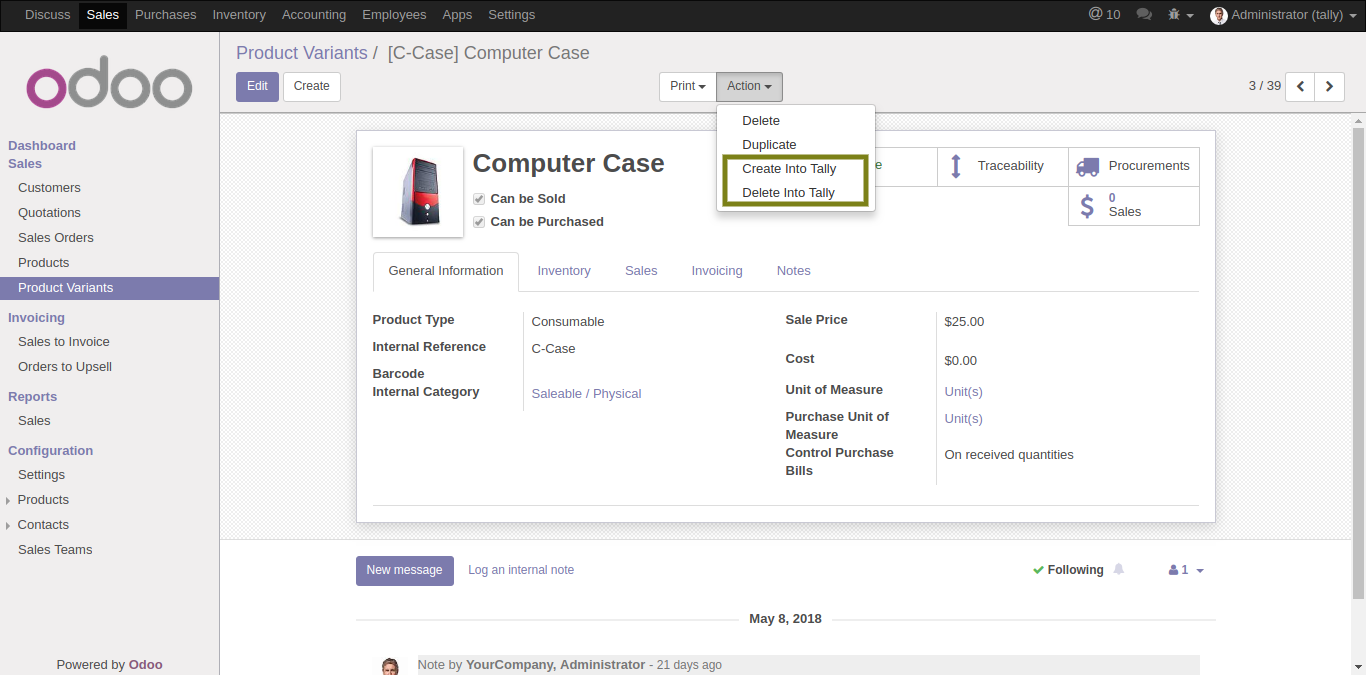
Task: Switch to the Sales form tab
Action: 641,271
